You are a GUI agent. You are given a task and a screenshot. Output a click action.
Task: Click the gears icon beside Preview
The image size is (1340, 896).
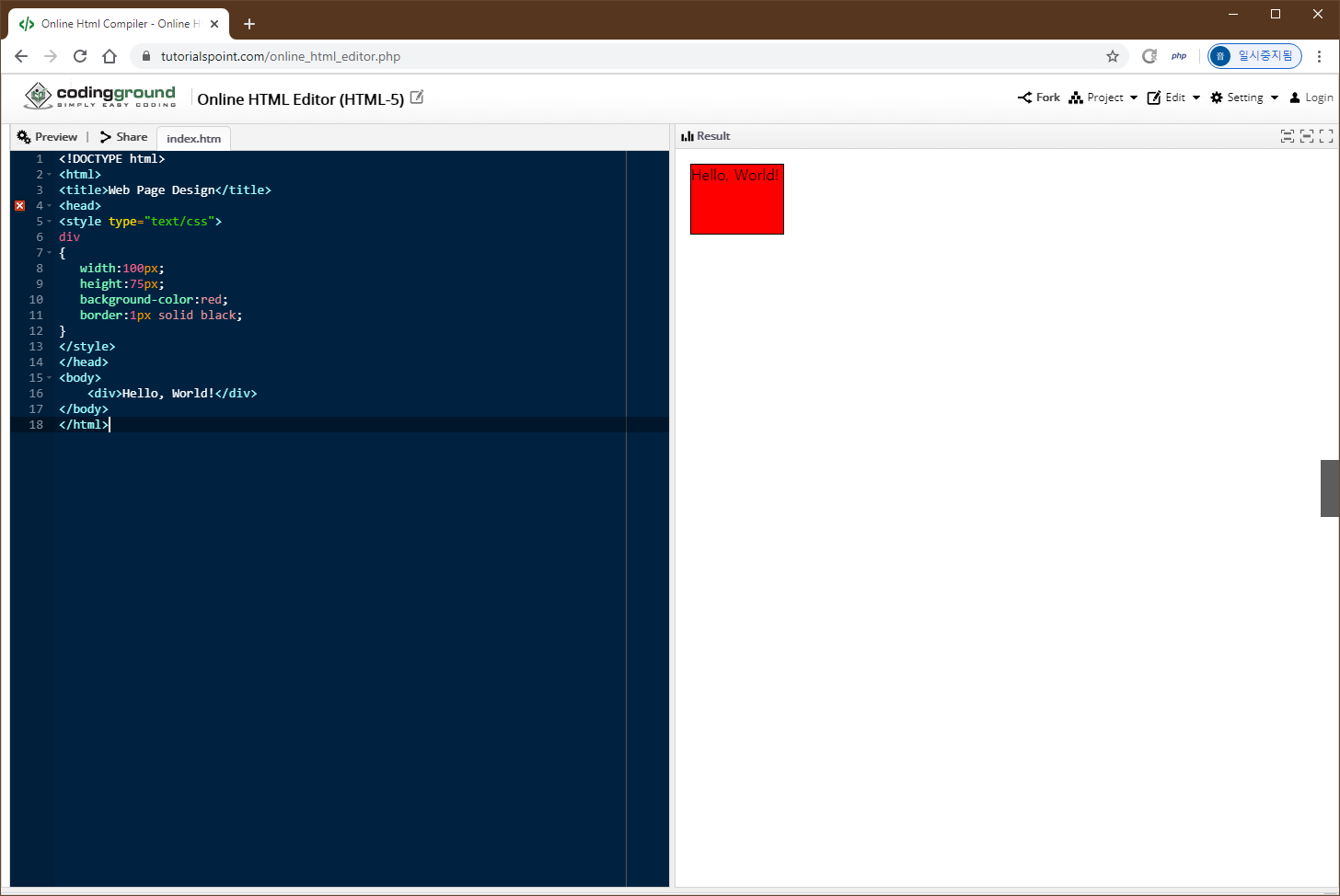click(24, 137)
